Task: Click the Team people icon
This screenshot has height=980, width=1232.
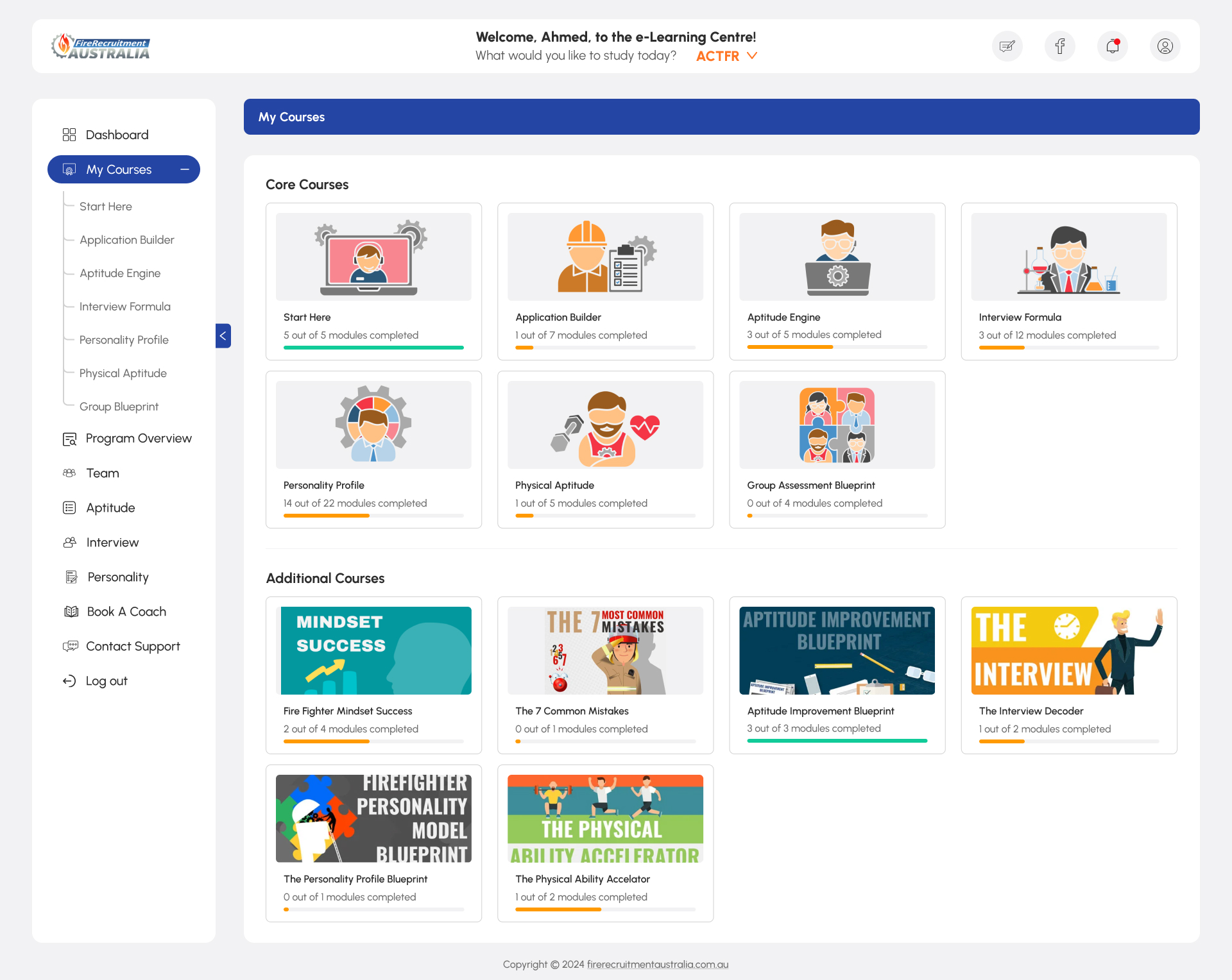Action: pos(69,473)
